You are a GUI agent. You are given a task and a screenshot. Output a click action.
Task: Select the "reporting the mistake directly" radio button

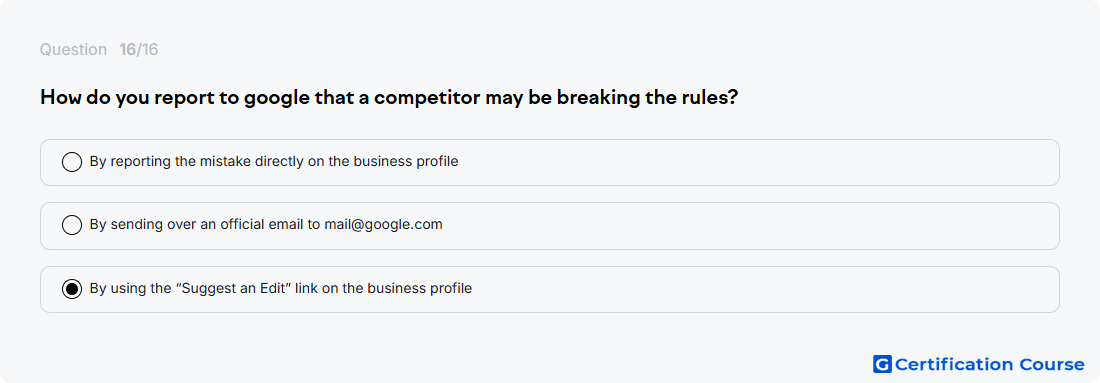(x=72, y=162)
